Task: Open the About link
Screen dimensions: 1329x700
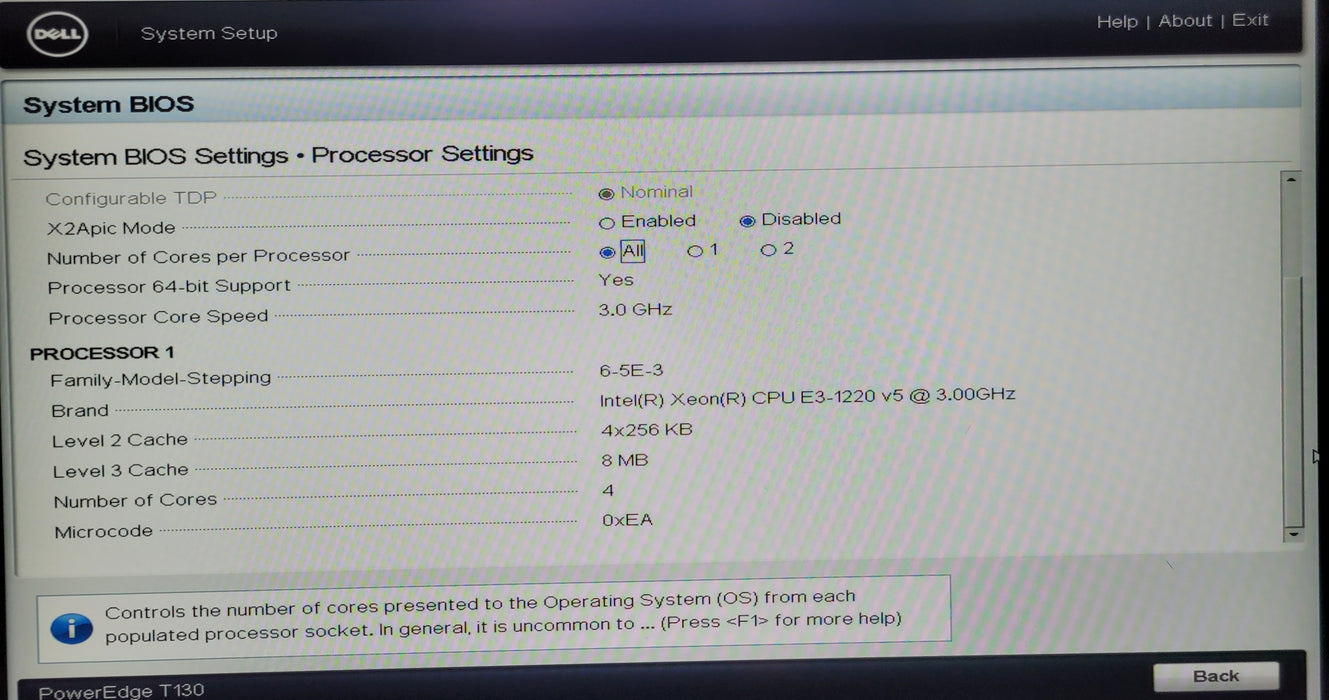Action: (x=1185, y=20)
